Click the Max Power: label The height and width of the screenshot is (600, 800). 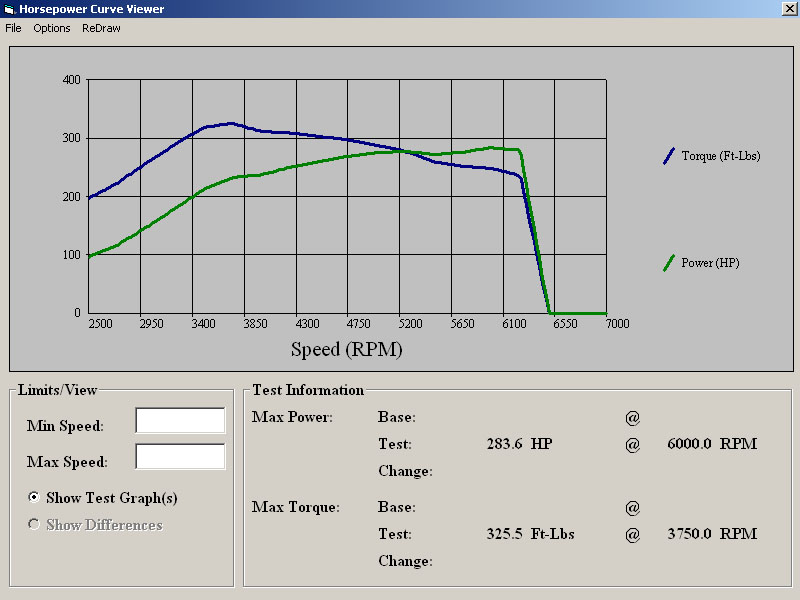(292, 417)
